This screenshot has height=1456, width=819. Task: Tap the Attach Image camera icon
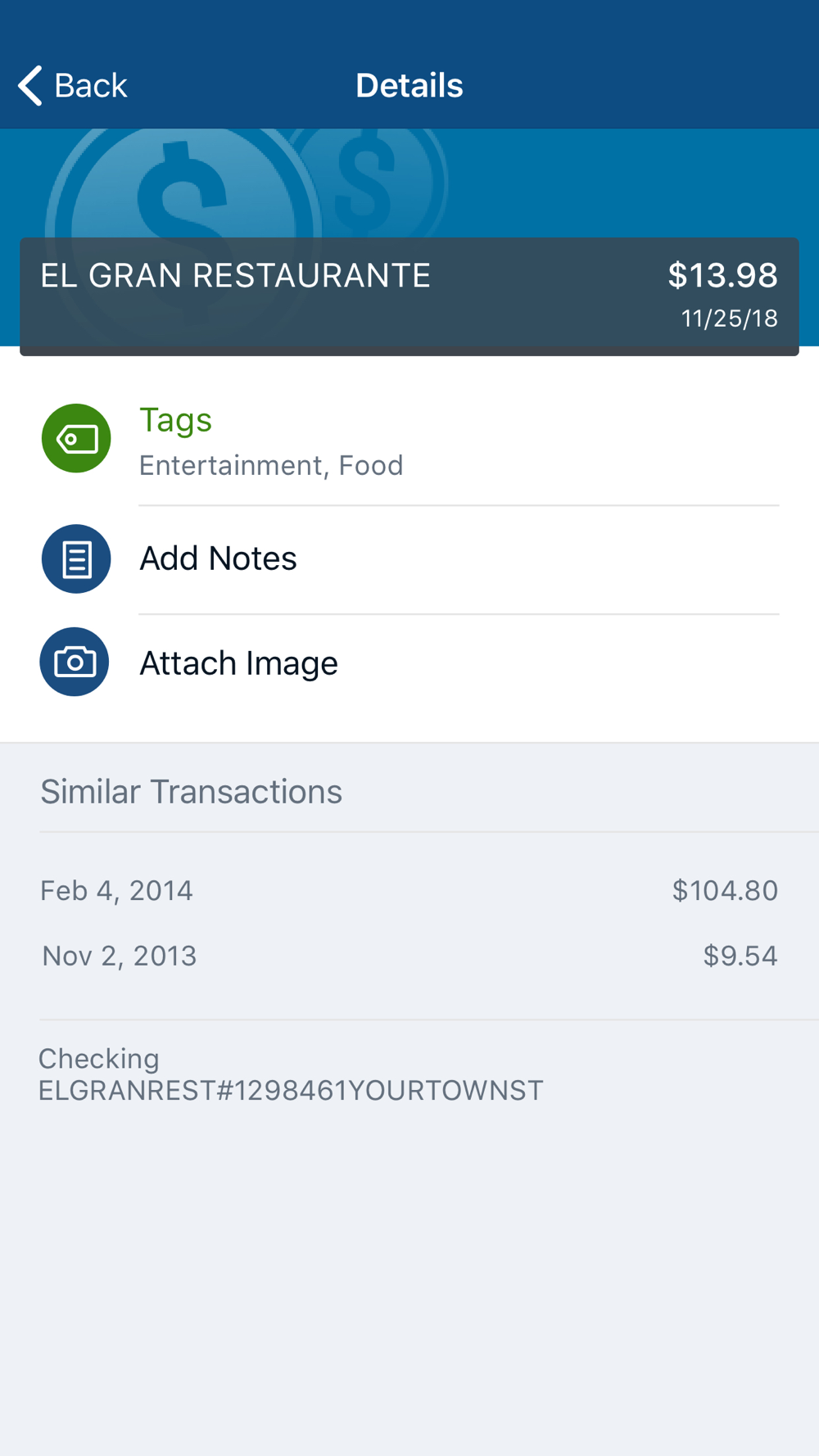[75, 662]
